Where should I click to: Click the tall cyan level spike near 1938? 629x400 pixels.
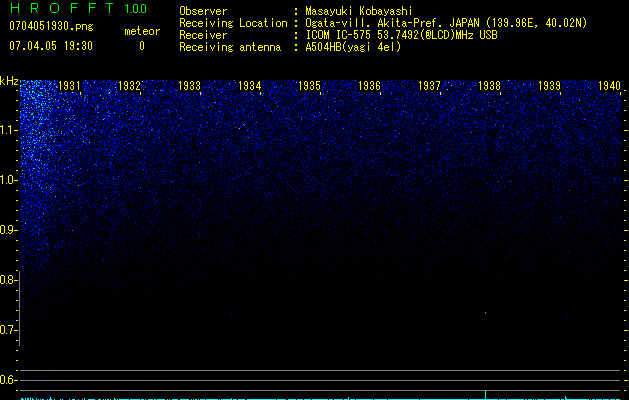click(x=485, y=395)
